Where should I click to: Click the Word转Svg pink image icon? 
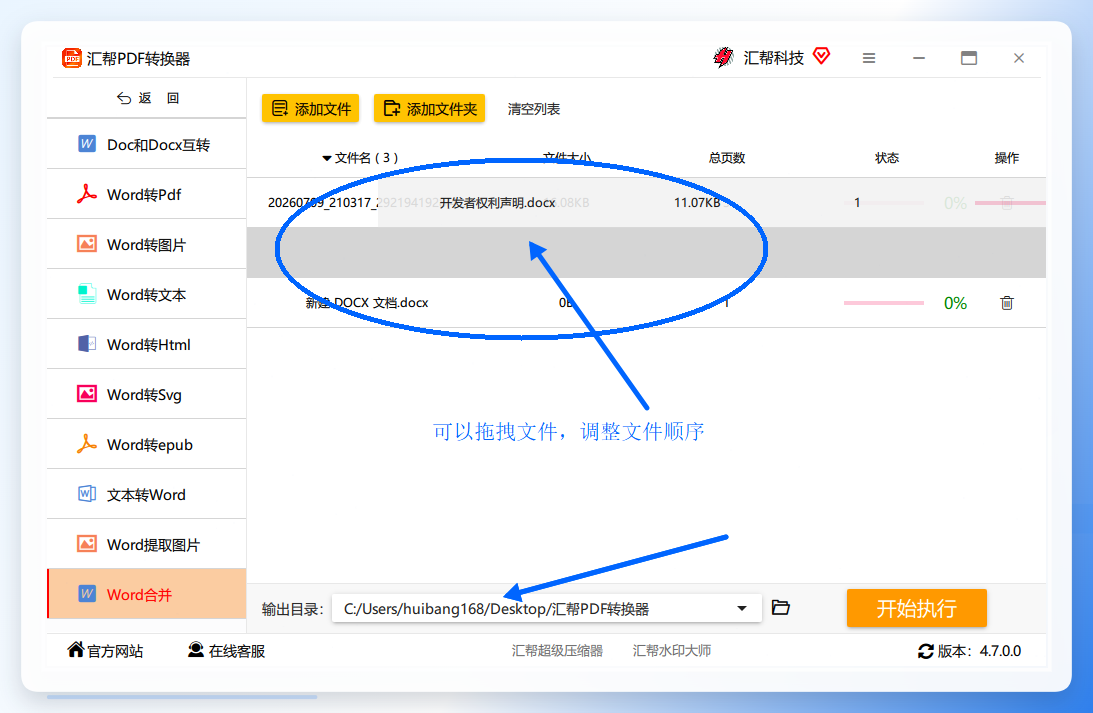pos(86,394)
